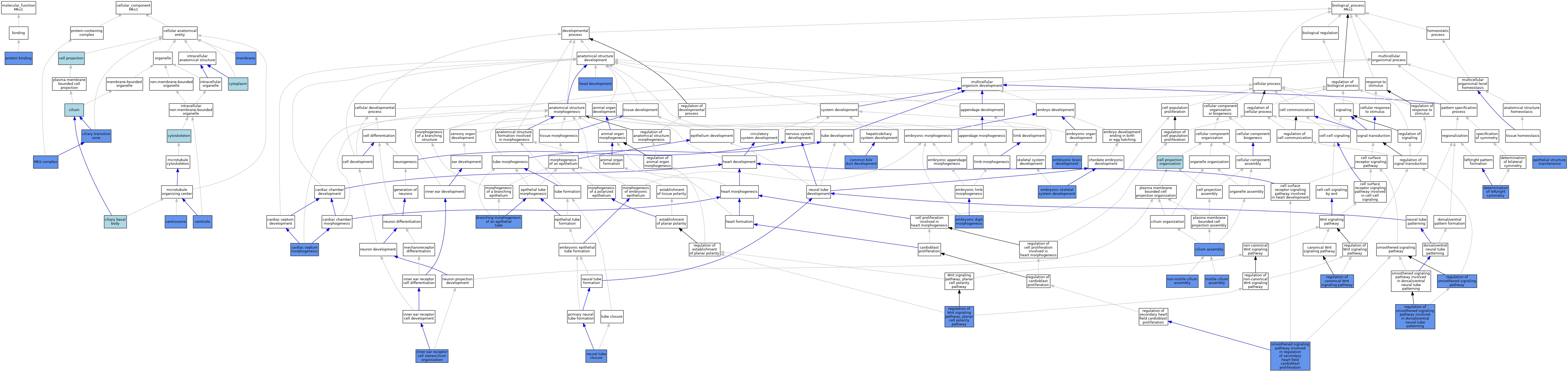Select the "heart formation" node

pos(739,222)
